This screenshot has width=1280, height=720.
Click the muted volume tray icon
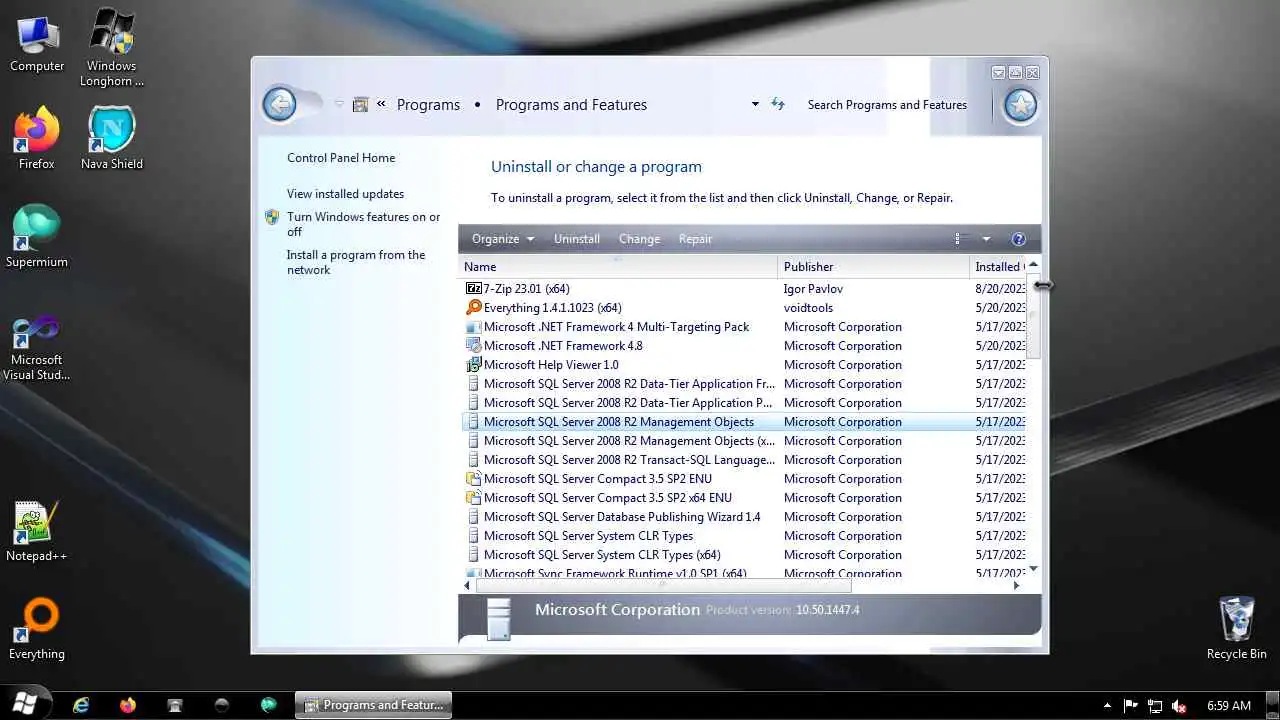[x=1179, y=706]
